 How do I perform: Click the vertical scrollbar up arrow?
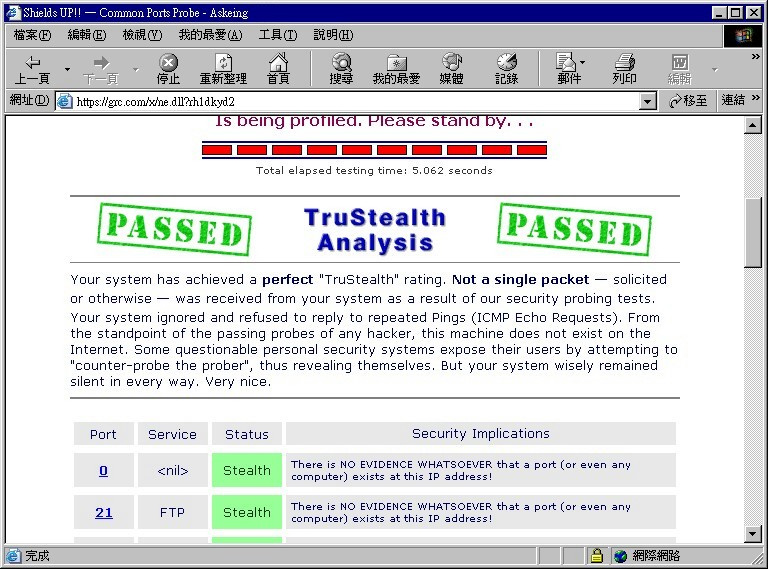(x=752, y=125)
